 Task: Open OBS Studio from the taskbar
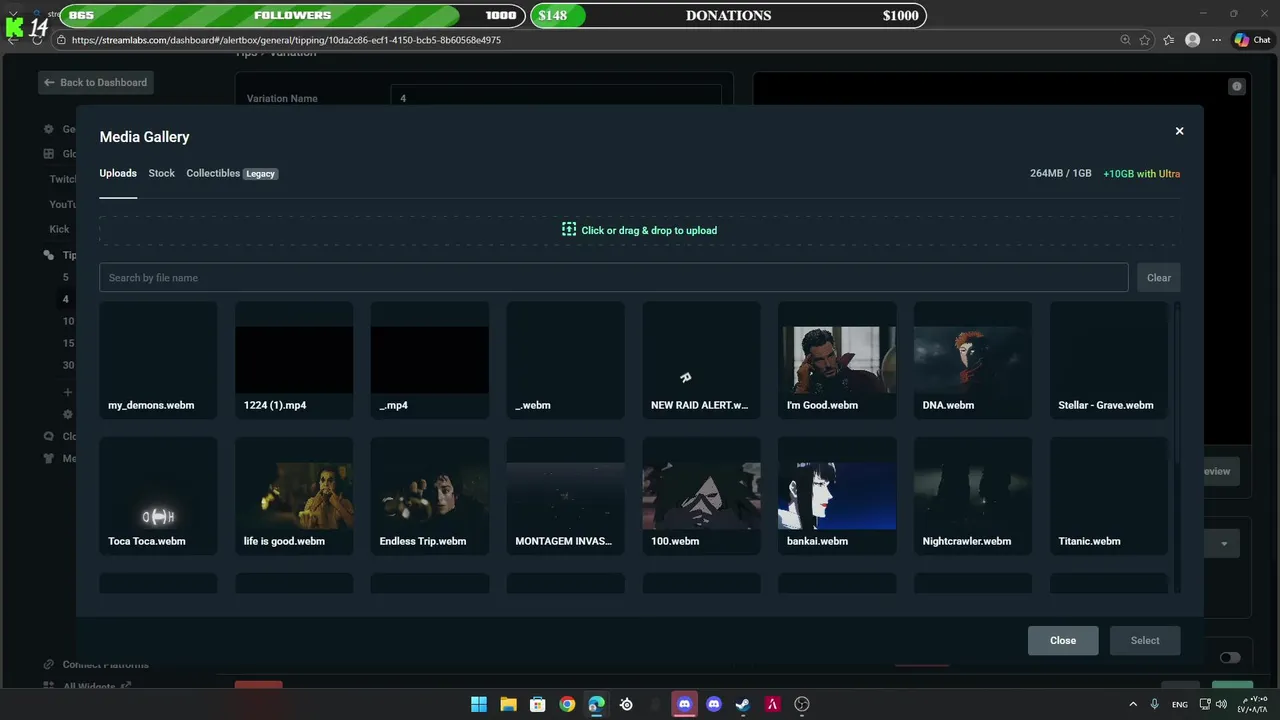(802, 704)
